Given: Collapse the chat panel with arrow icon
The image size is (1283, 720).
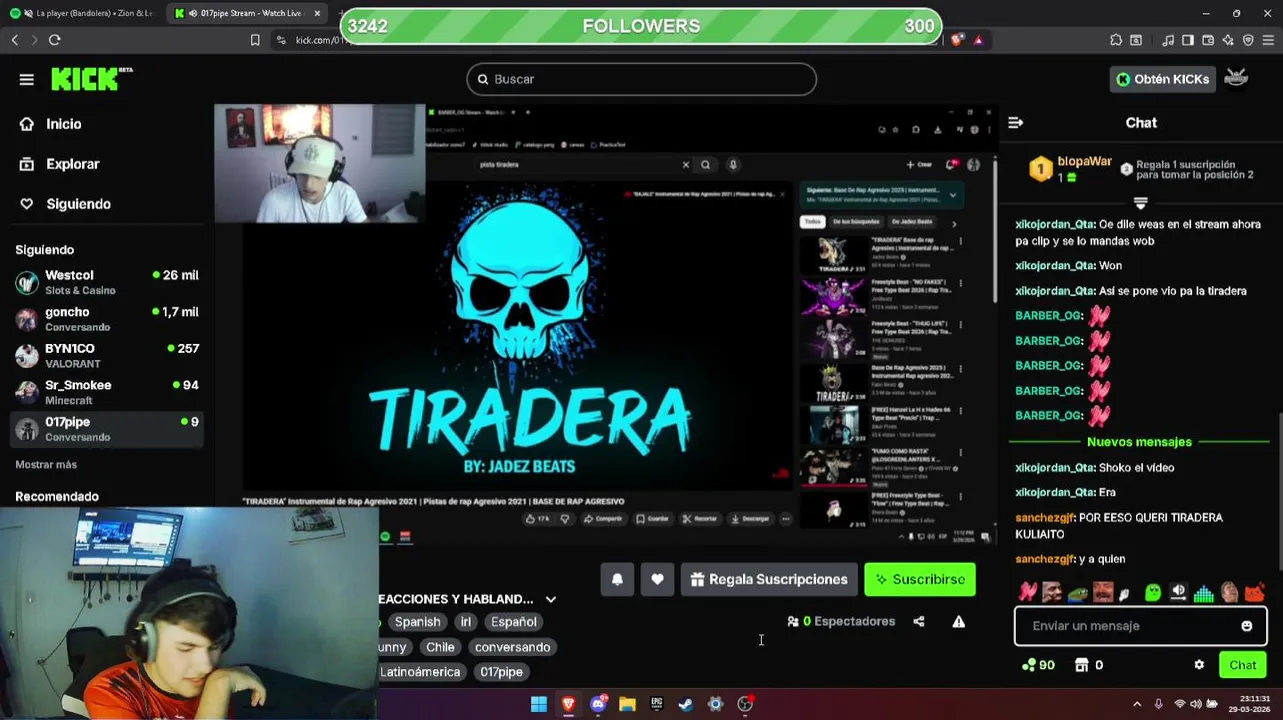Looking at the screenshot, I should click(x=1016, y=123).
